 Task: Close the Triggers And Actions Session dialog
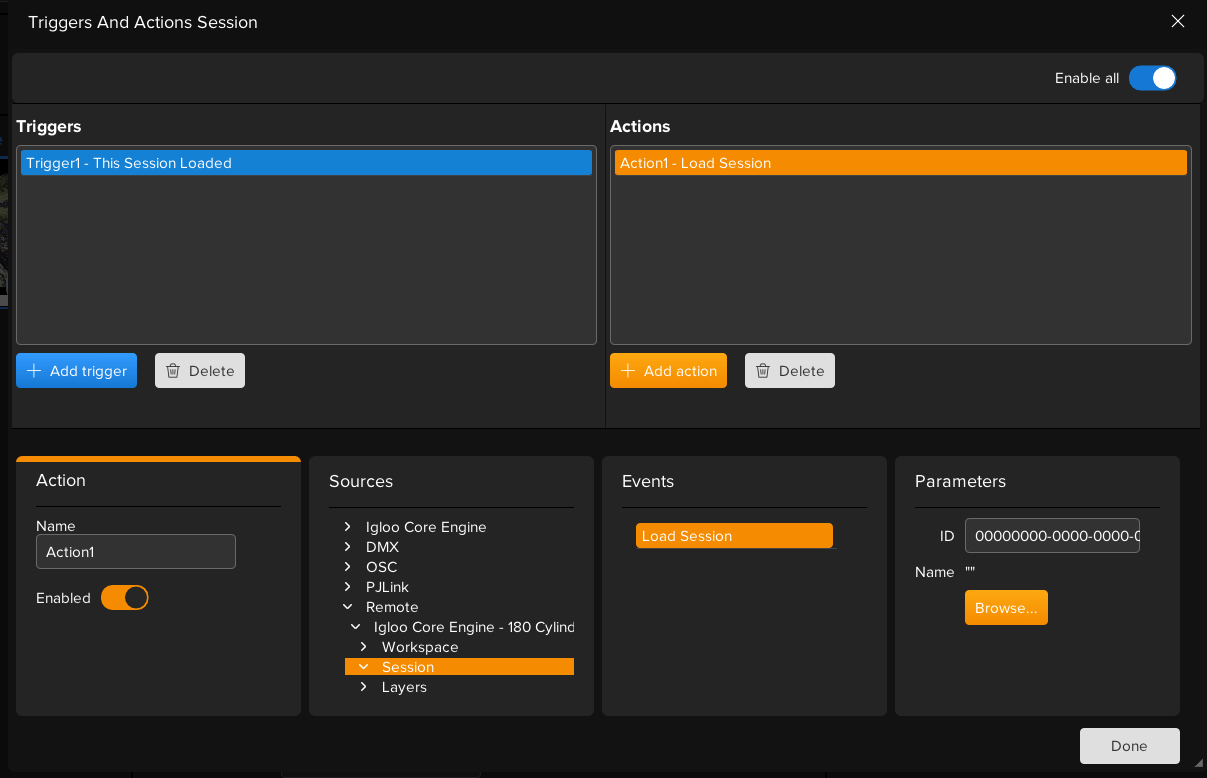[x=1178, y=21]
